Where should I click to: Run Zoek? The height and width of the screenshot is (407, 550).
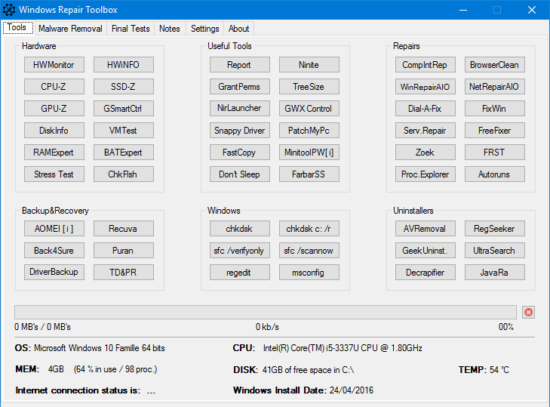[x=425, y=152]
